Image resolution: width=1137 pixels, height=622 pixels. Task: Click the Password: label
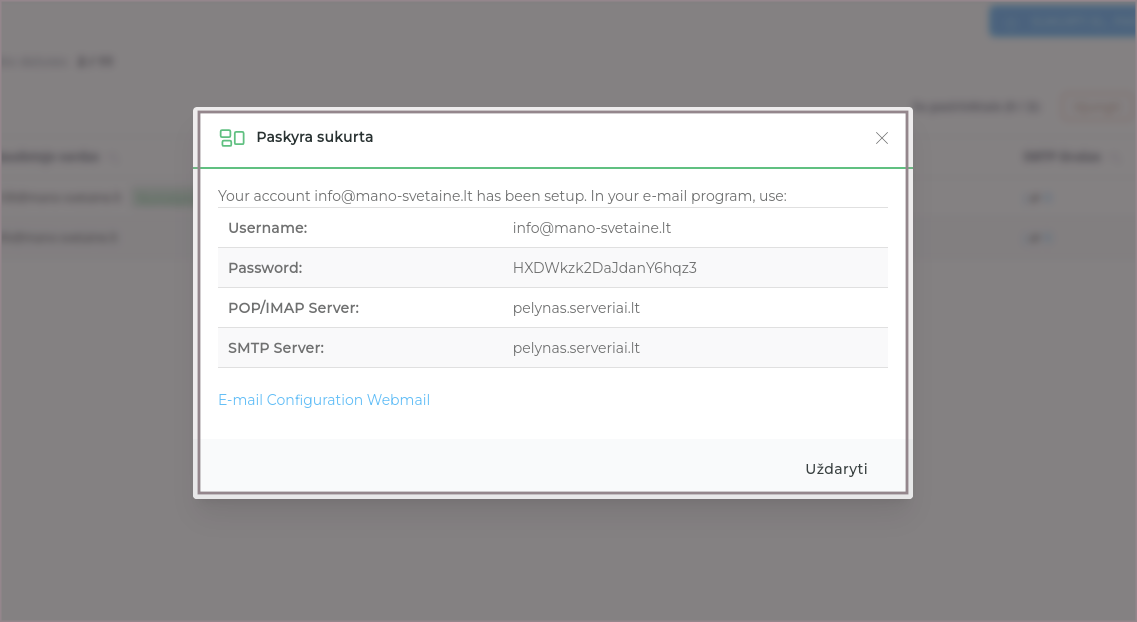coord(265,268)
